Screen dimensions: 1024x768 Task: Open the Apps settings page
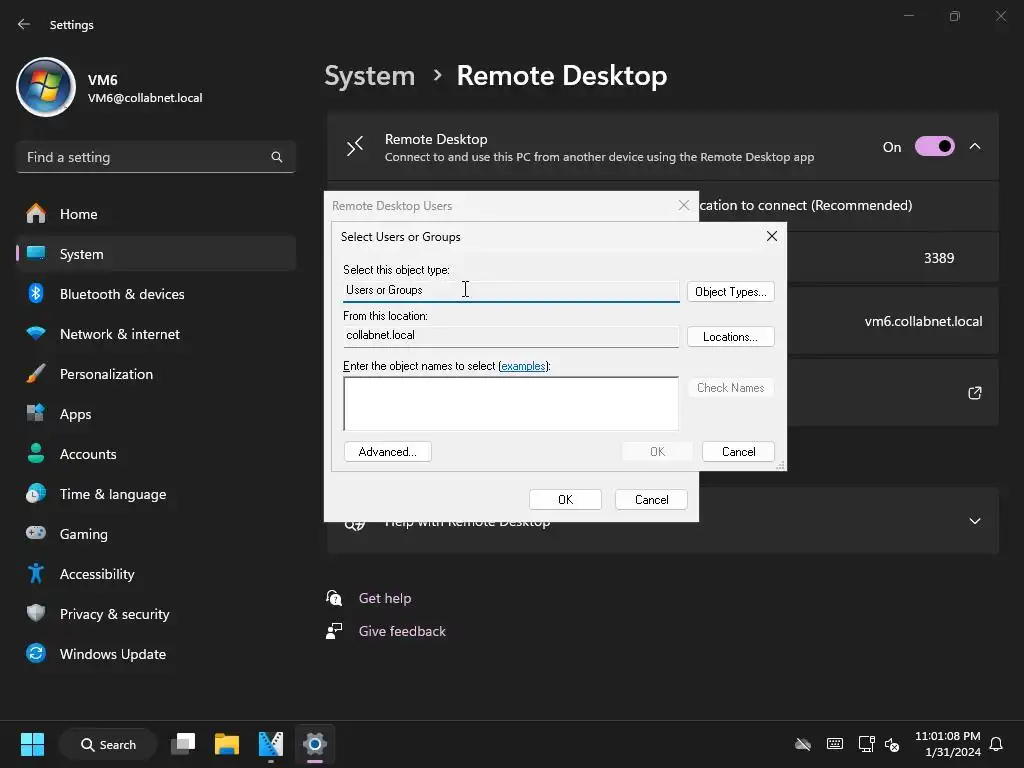(x=155, y=414)
